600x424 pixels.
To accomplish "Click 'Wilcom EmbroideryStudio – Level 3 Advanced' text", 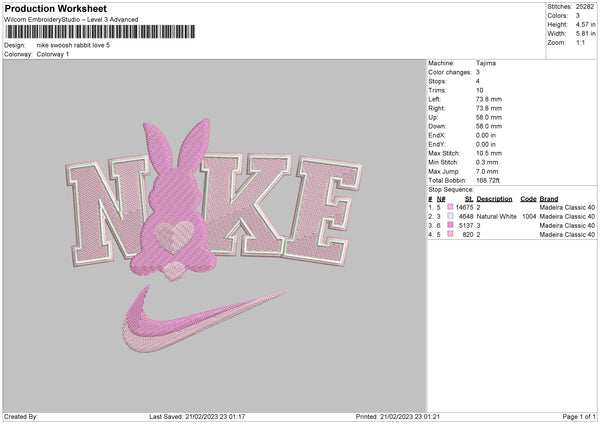I will [71, 20].
